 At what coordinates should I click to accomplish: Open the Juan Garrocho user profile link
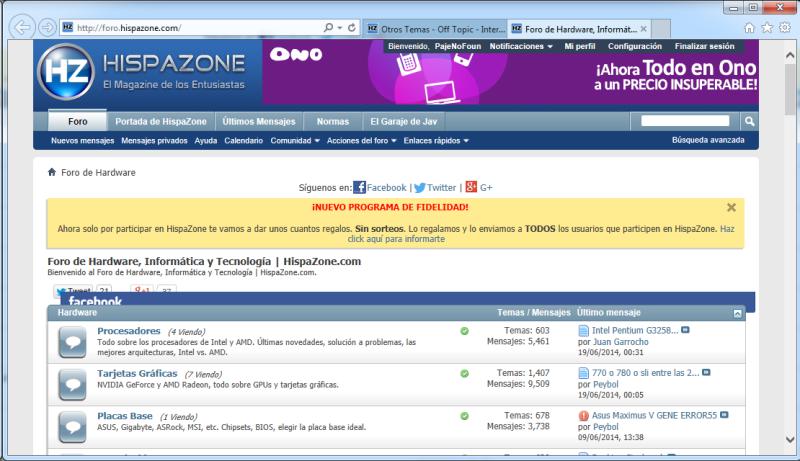(620, 342)
